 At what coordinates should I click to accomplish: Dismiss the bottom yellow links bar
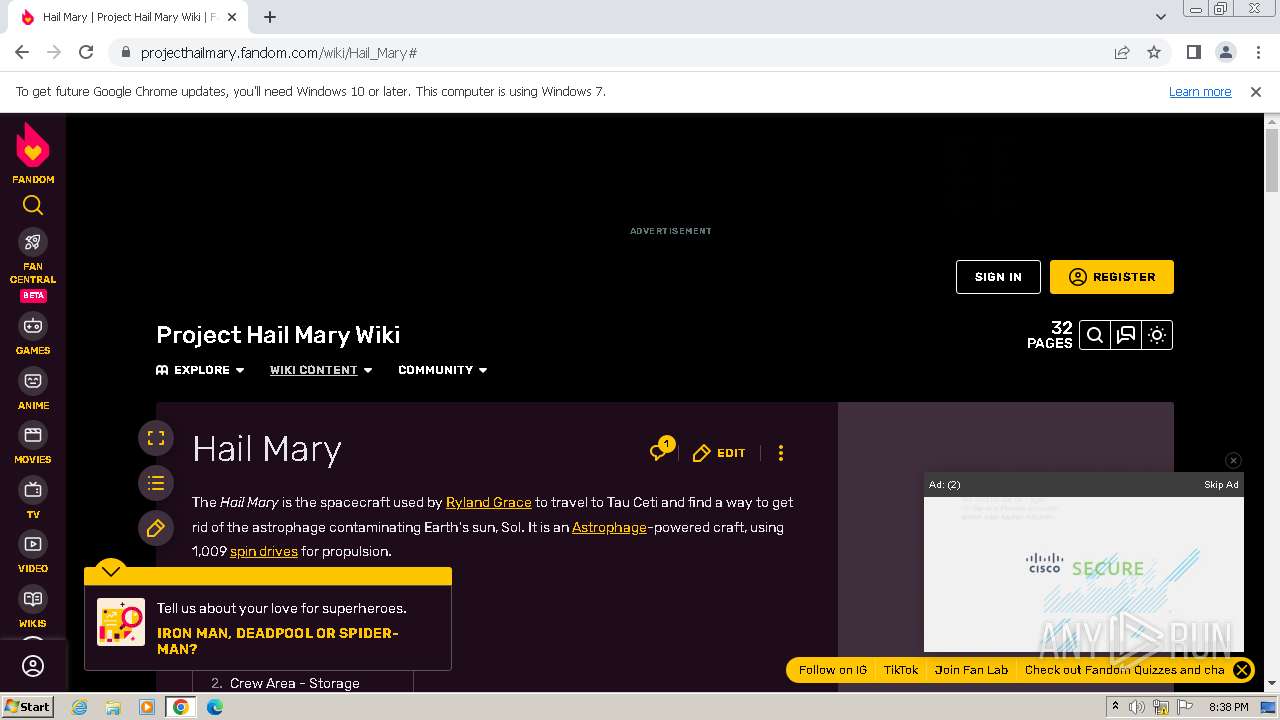(1242, 670)
